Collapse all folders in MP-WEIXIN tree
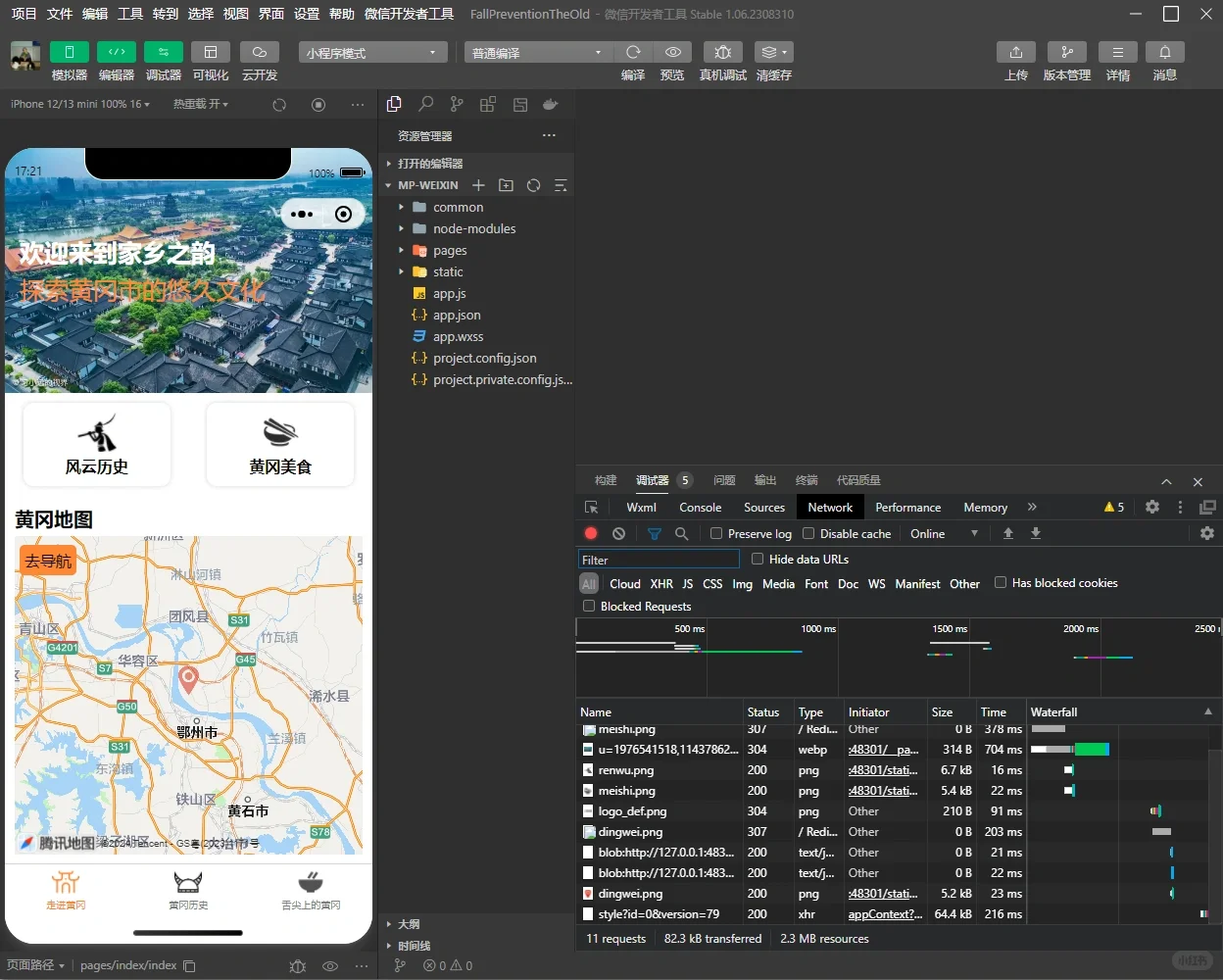Viewport: 1223px width, 980px height. pos(561,185)
